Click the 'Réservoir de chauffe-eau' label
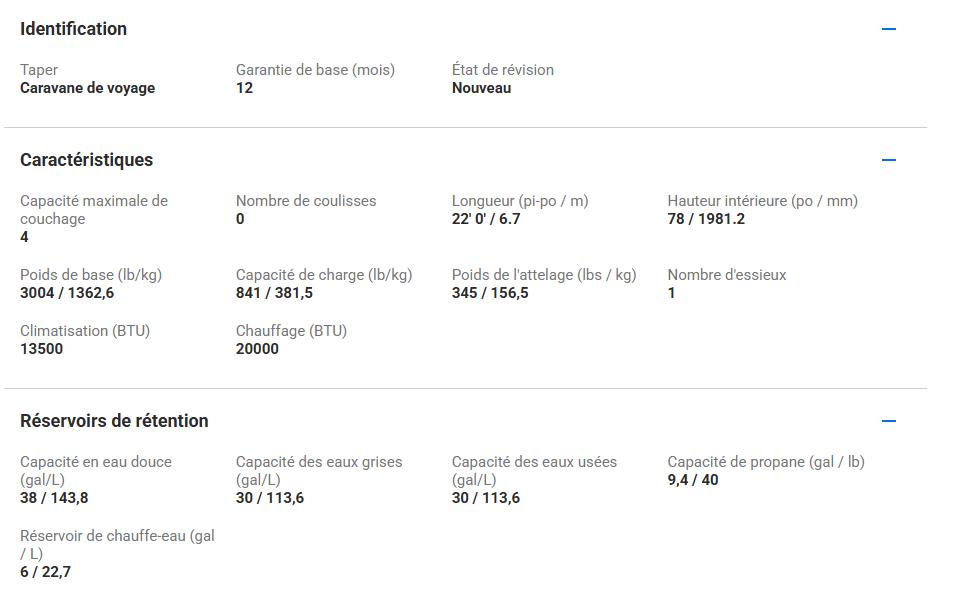967x606 pixels. click(117, 544)
